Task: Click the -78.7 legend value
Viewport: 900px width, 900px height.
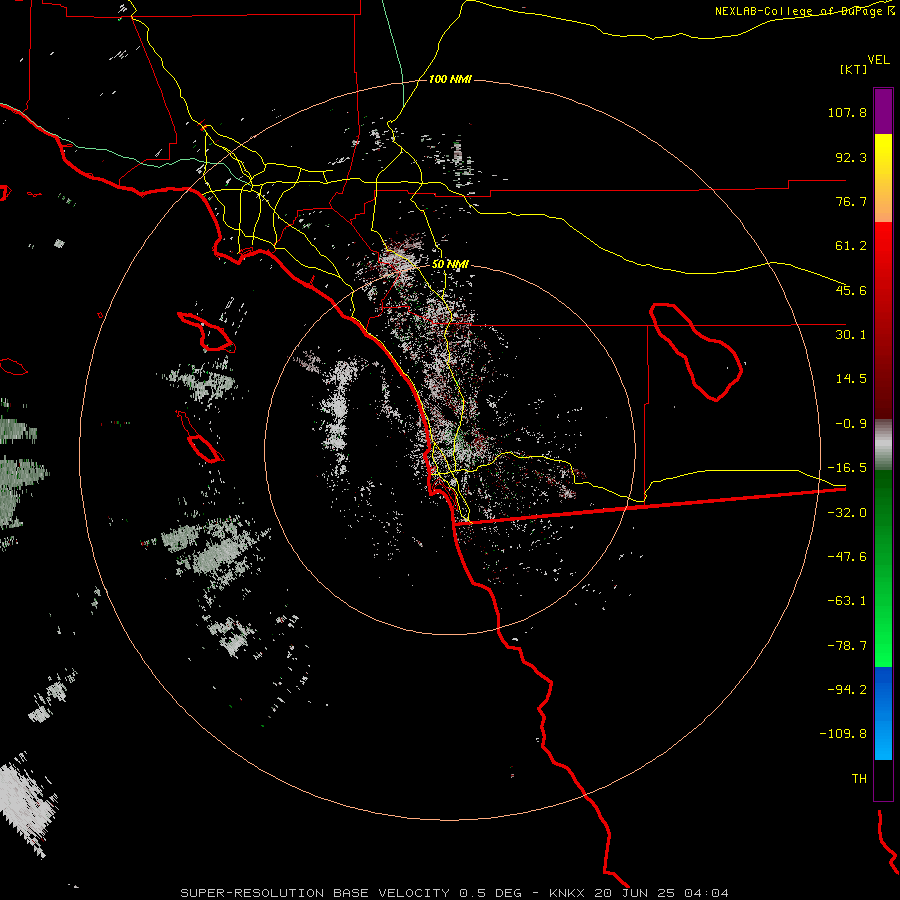Action: (847, 646)
